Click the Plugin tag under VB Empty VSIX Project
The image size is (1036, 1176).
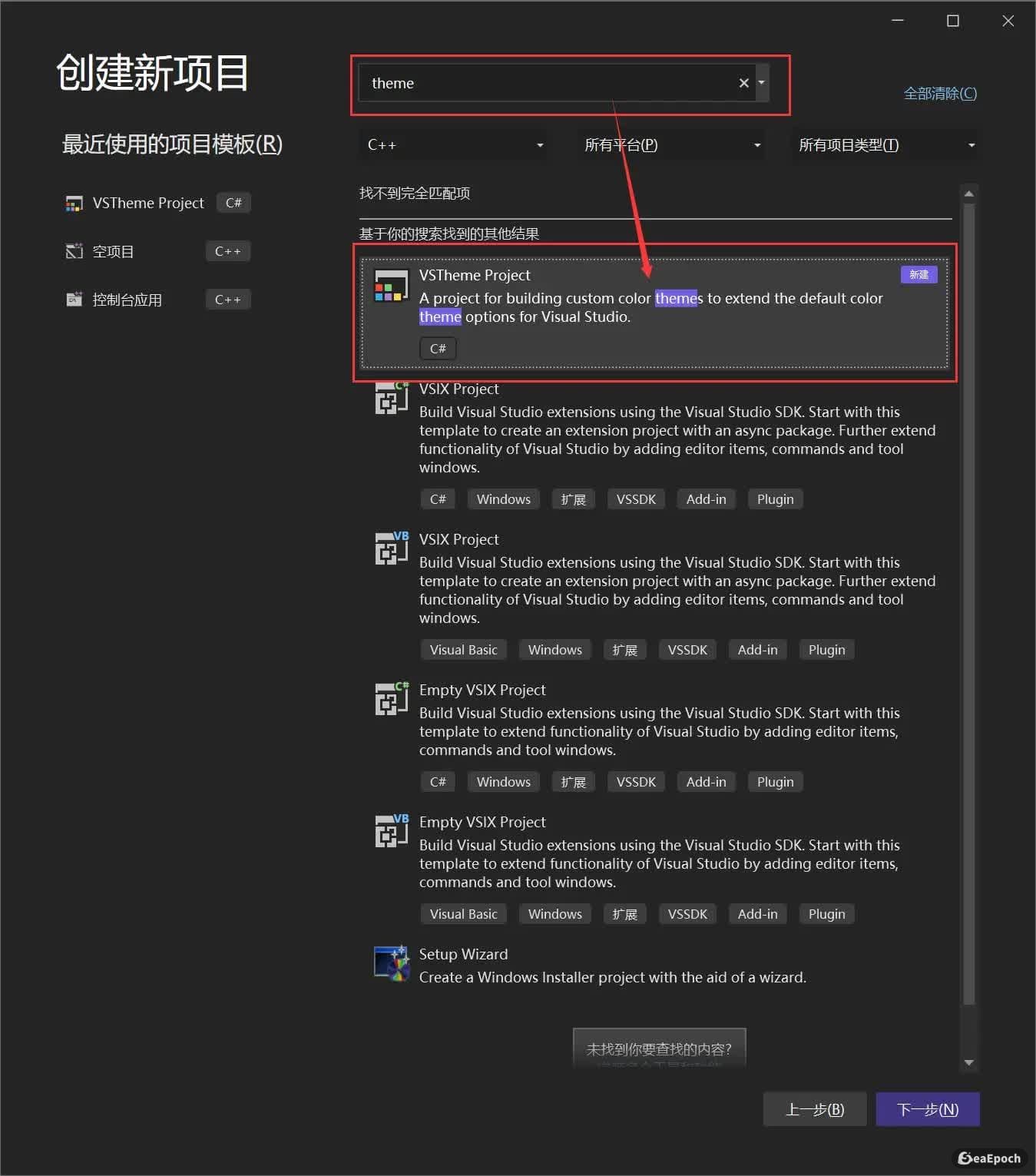[x=826, y=914]
